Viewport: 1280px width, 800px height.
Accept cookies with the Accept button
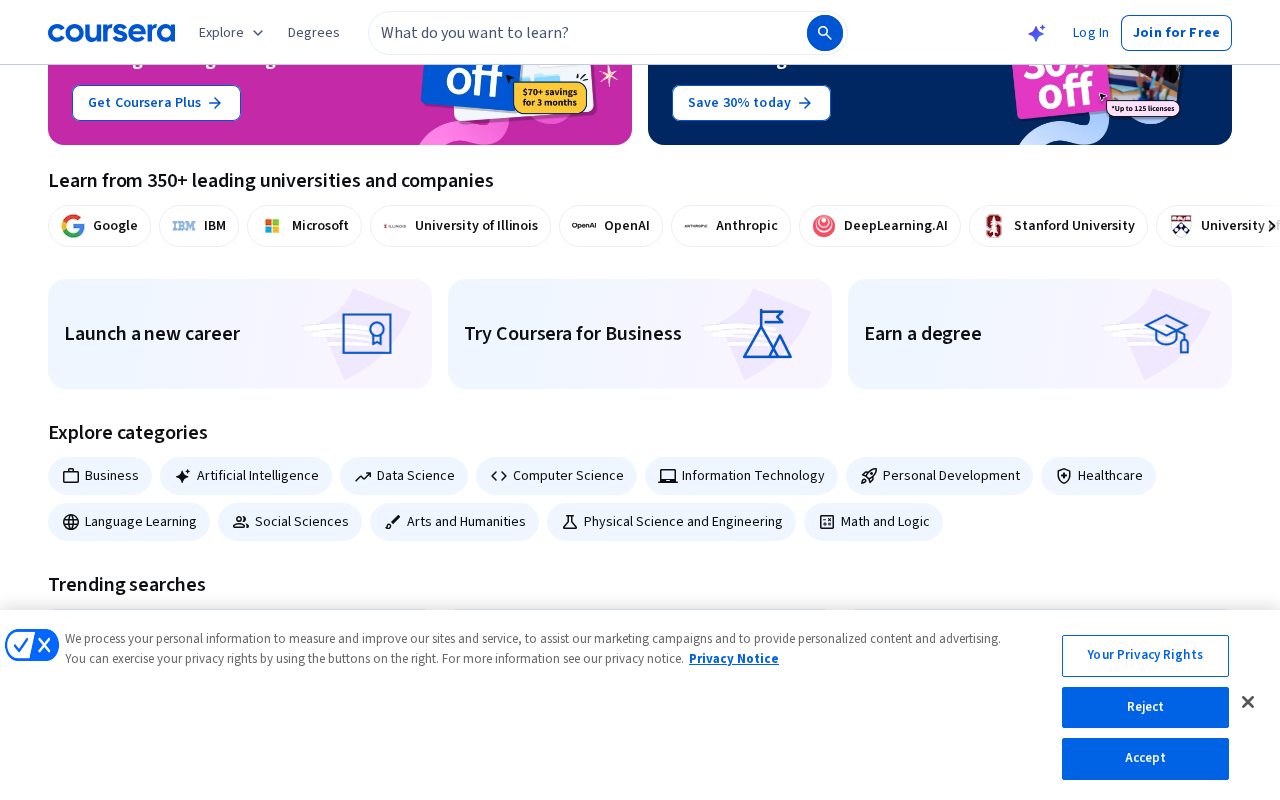coord(1145,759)
